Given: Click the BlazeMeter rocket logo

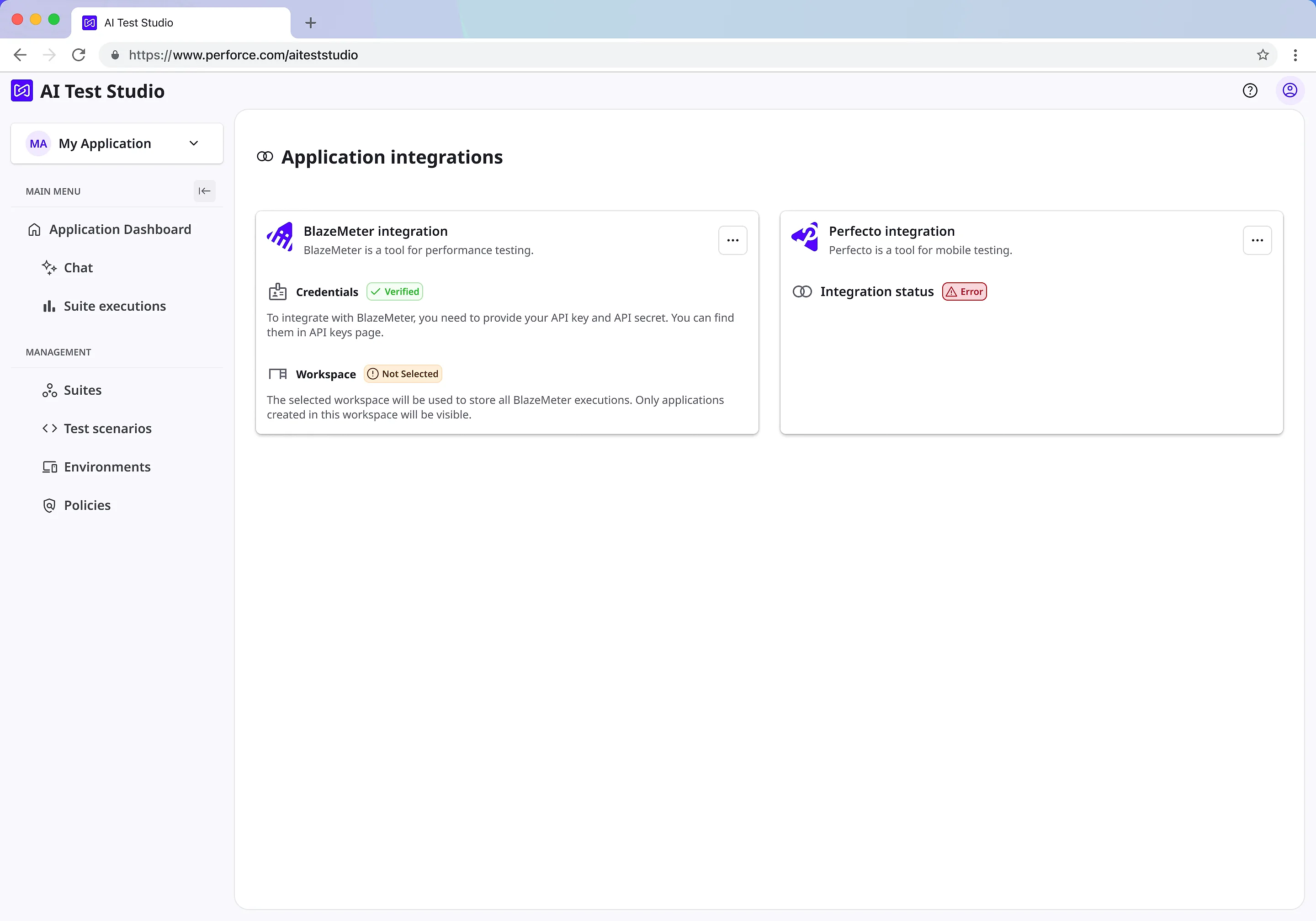Looking at the screenshot, I should coord(280,237).
